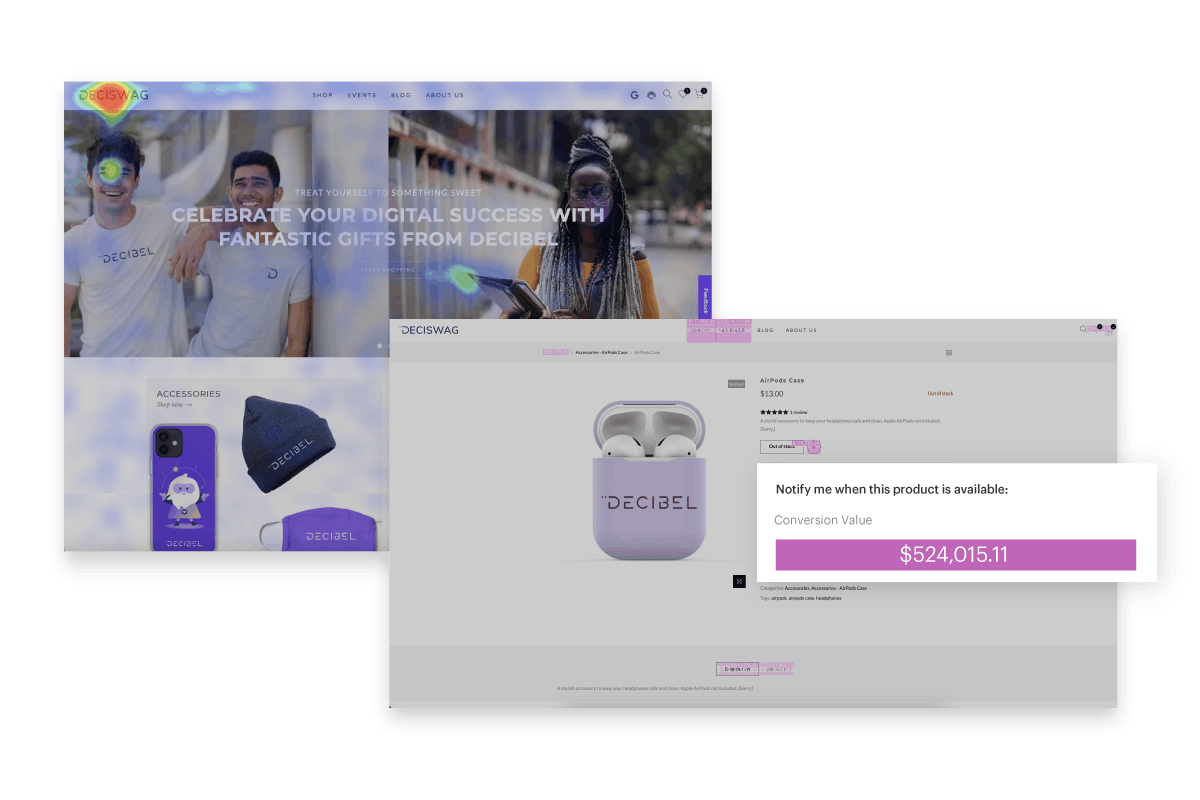Open the ABOUT US menu on the homepage
This screenshot has width=1200, height=800.
pos(445,95)
